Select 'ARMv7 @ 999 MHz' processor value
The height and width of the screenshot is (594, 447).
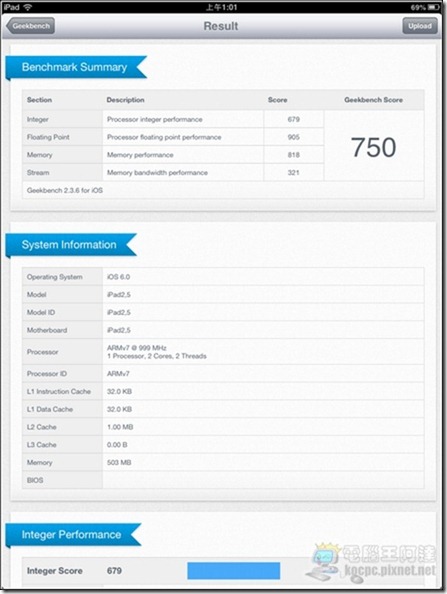pyautogui.click(x=137, y=348)
